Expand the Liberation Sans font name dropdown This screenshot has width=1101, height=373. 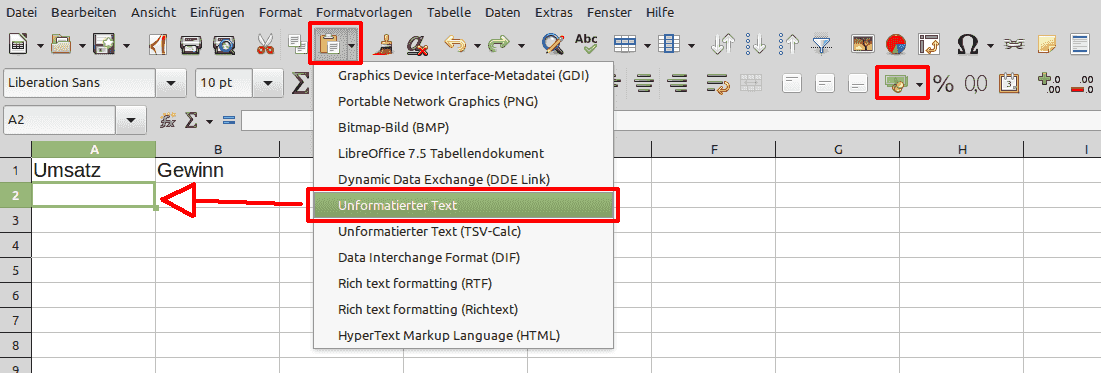click(171, 83)
